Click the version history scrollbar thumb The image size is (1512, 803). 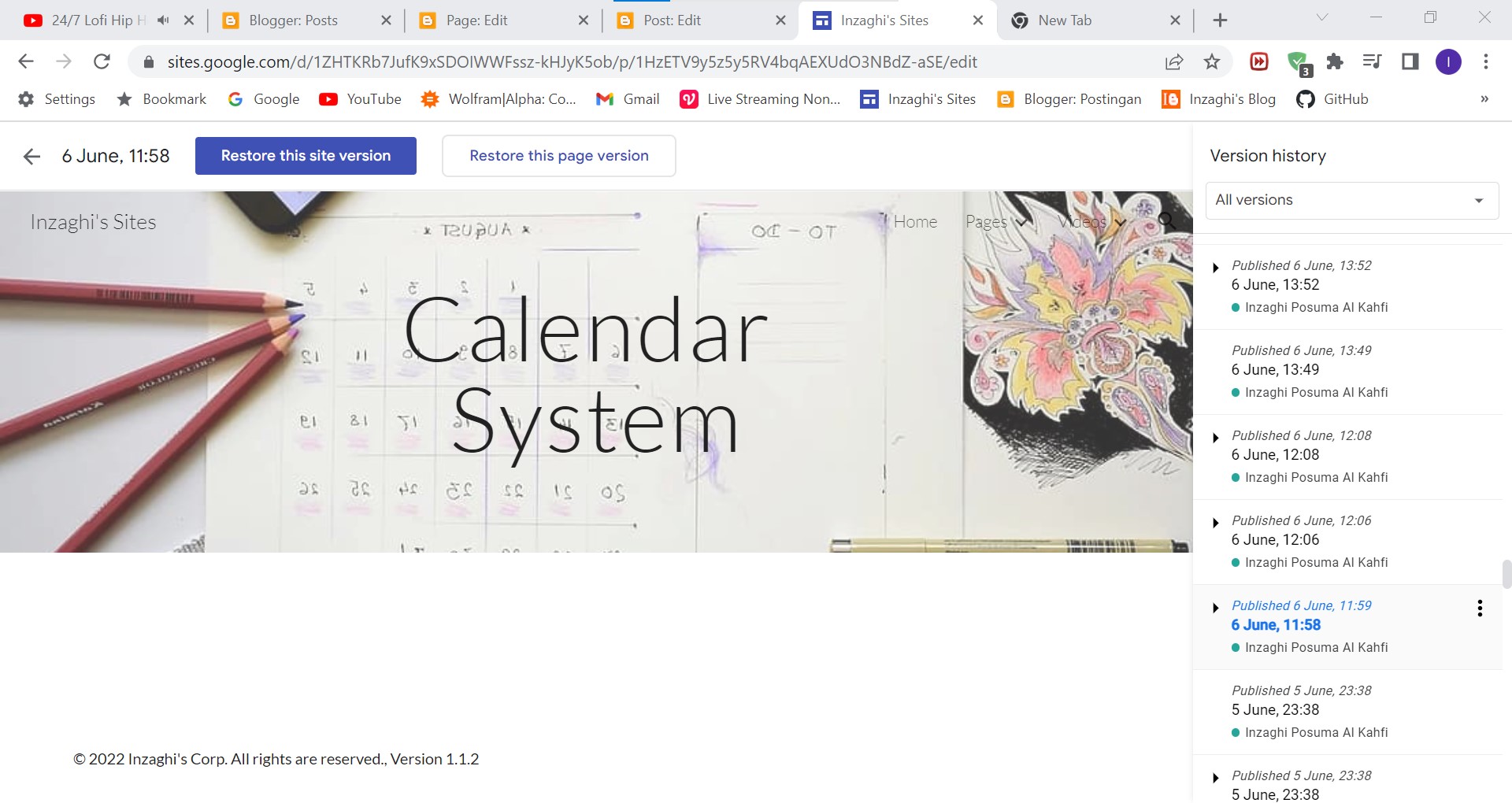point(1506,575)
